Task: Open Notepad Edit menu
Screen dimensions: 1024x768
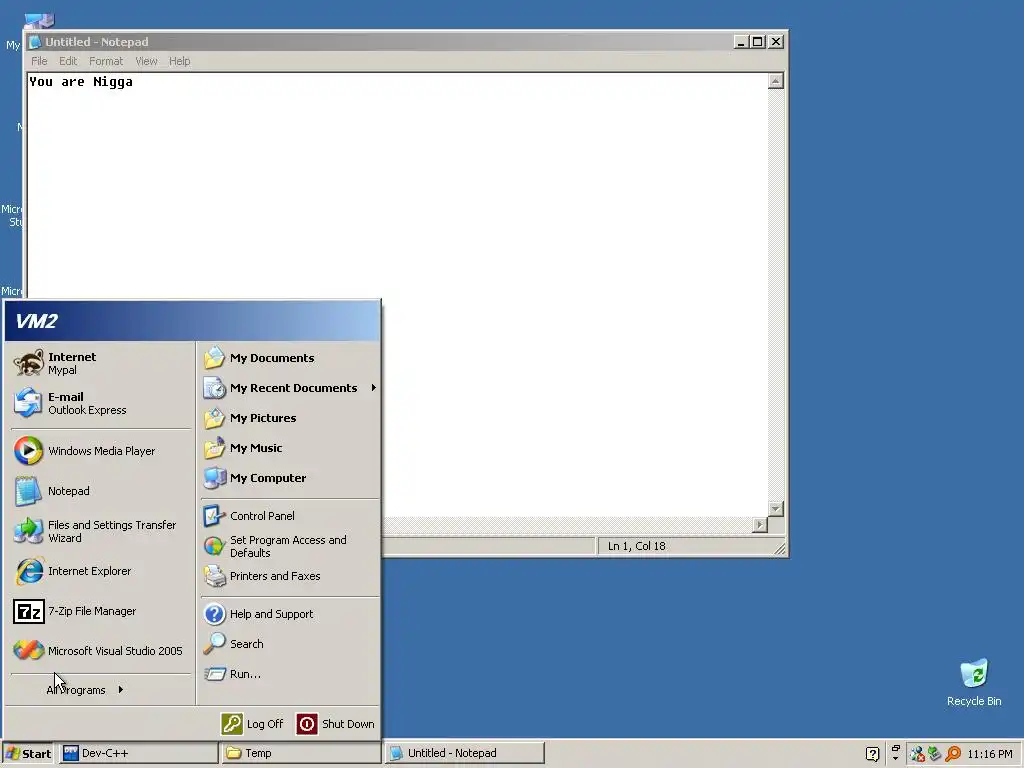Action: coord(68,61)
